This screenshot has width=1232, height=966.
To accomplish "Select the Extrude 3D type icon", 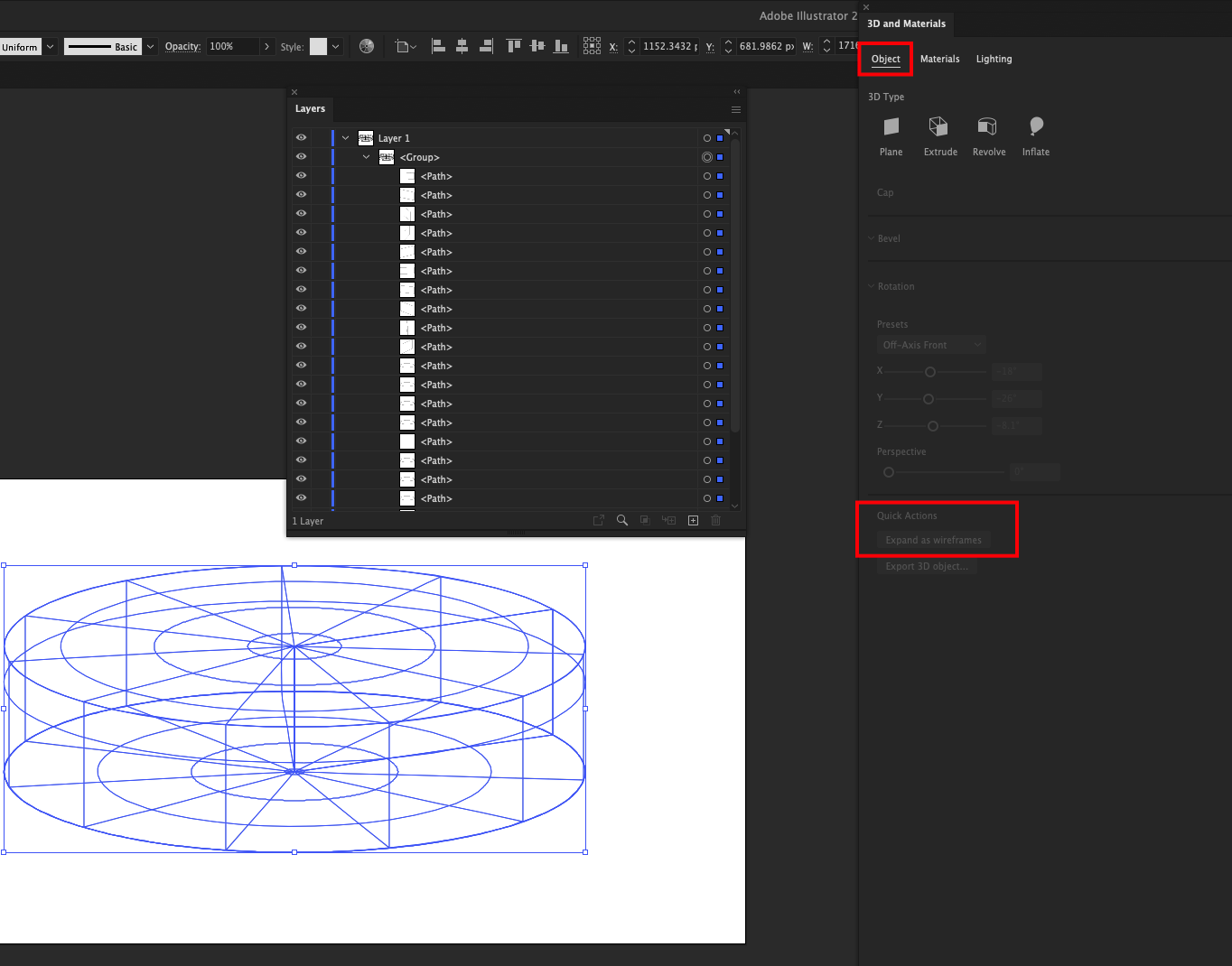I will pyautogui.click(x=939, y=127).
